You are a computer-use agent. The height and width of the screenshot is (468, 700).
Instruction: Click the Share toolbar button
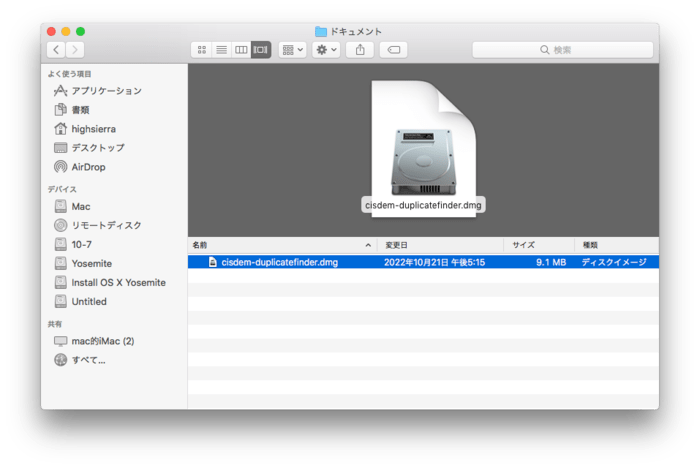point(360,50)
